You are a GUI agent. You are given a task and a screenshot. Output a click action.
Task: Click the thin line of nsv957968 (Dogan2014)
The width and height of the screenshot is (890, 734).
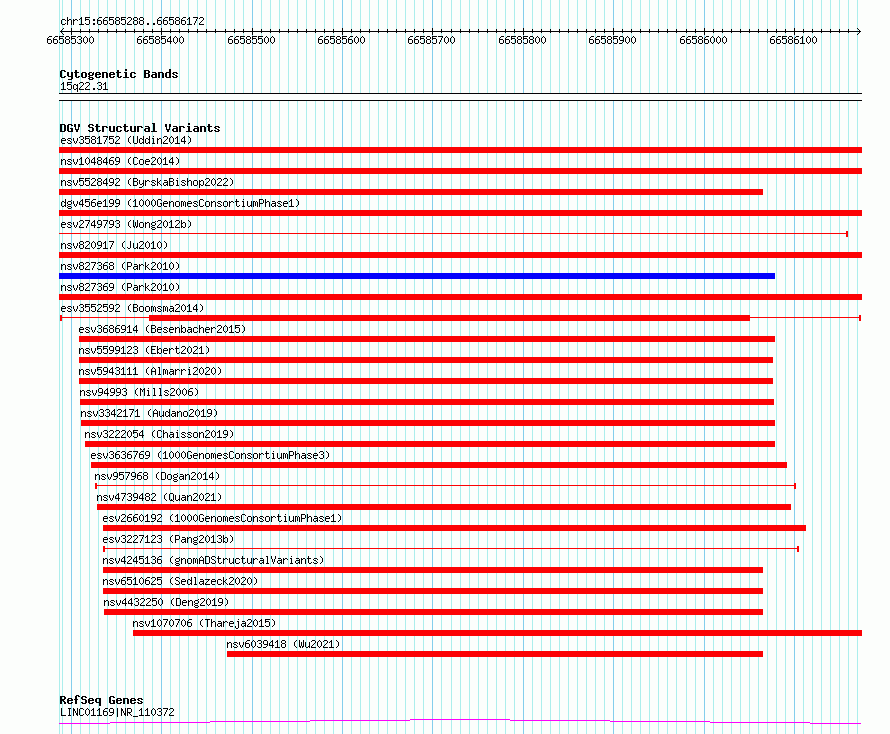click(x=446, y=486)
